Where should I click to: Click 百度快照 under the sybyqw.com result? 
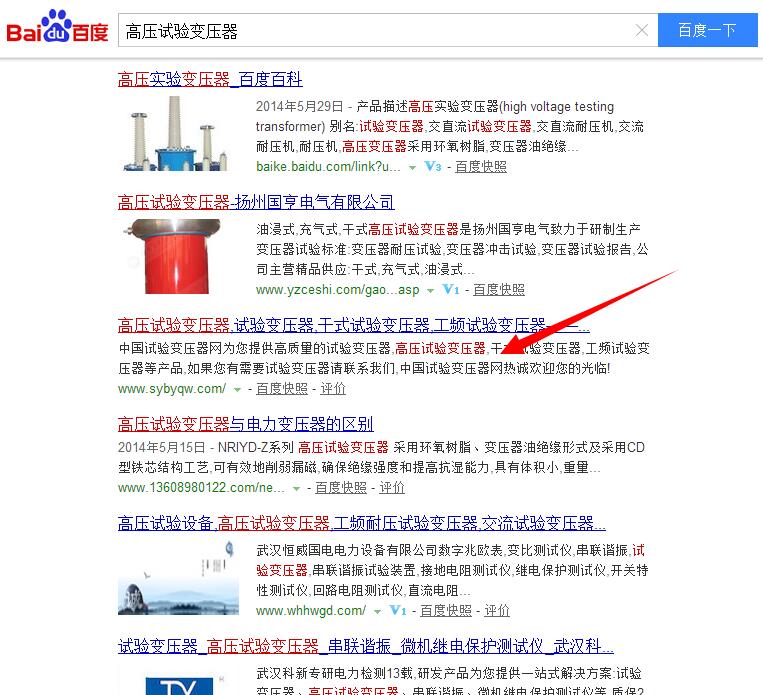coord(282,388)
